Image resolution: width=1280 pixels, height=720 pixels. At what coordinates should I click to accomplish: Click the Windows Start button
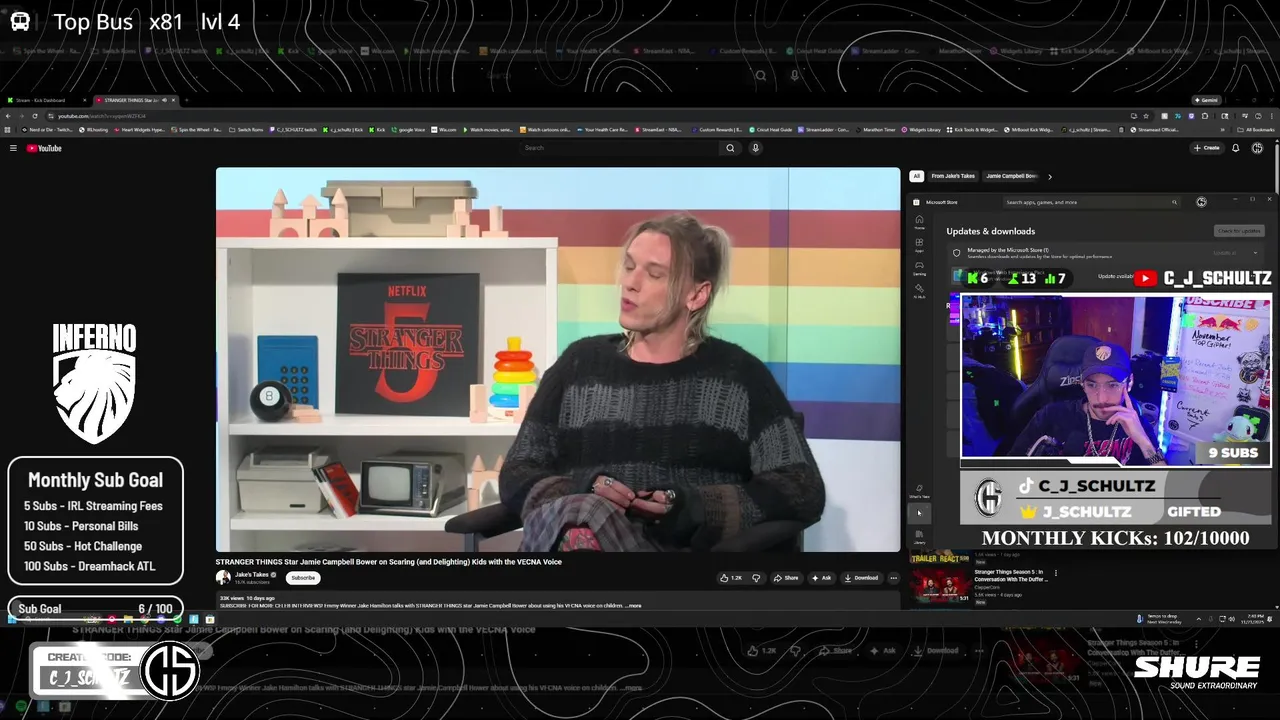point(12,619)
